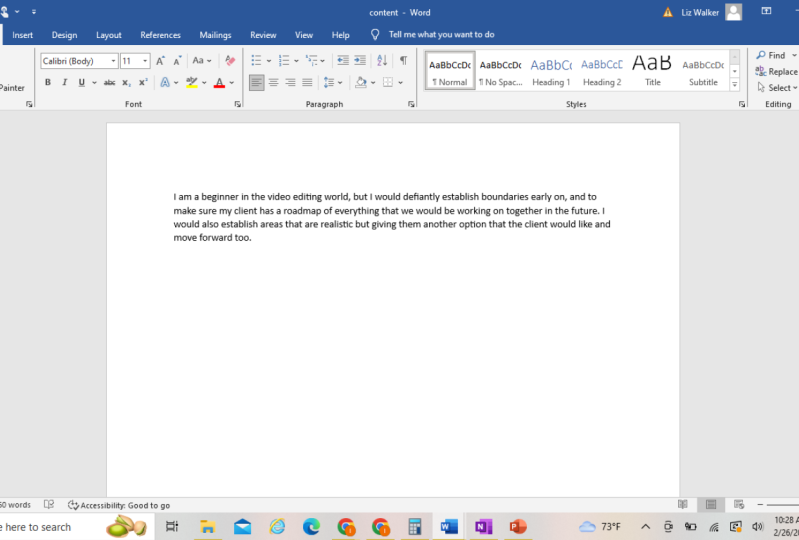Image resolution: width=799 pixels, height=540 pixels.
Task: Open the References tab
Action: [160, 35]
